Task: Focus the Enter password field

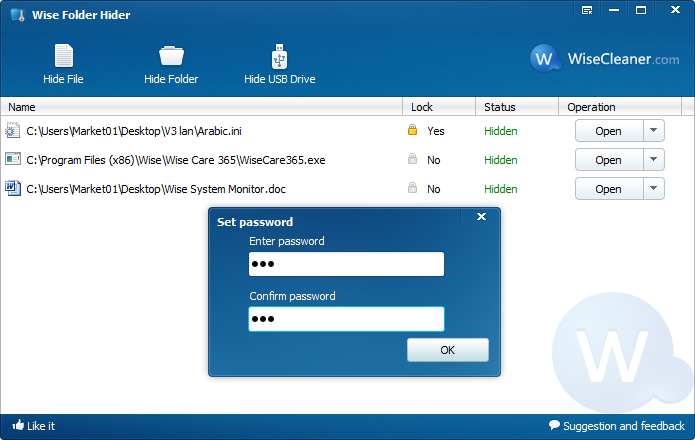Action: [x=346, y=264]
